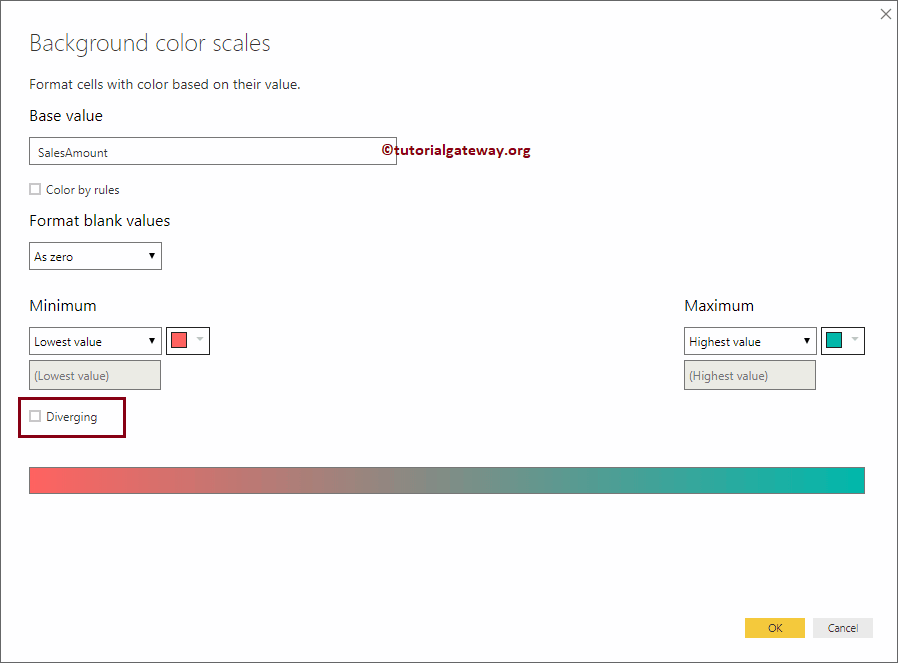The image size is (898, 663).
Task: Select the Highest value input box
Action: click(x=750, y=375)
